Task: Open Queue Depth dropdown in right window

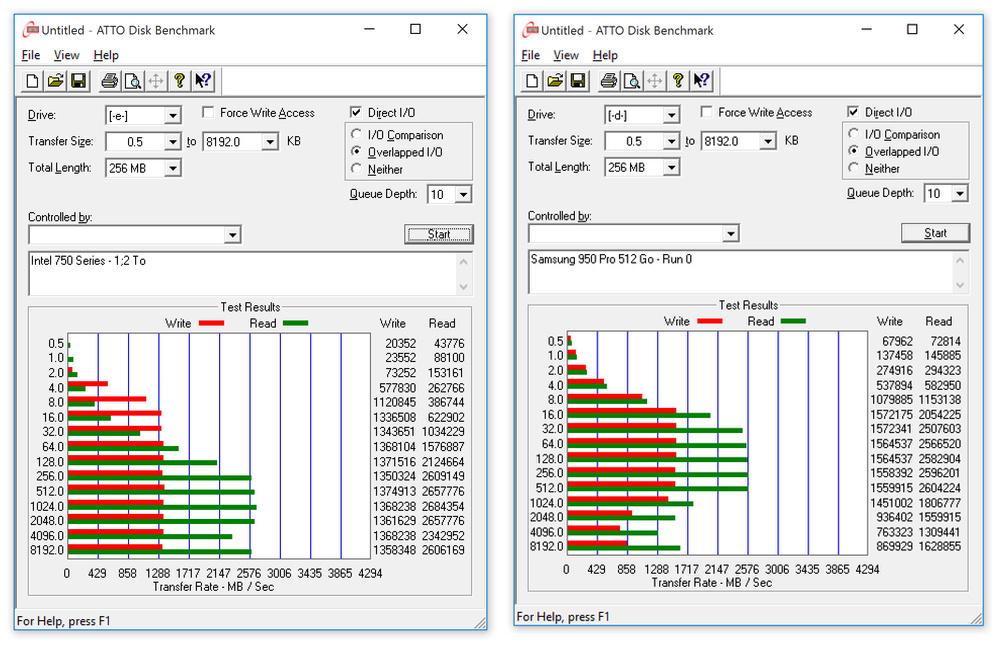Action: point(960,193)
